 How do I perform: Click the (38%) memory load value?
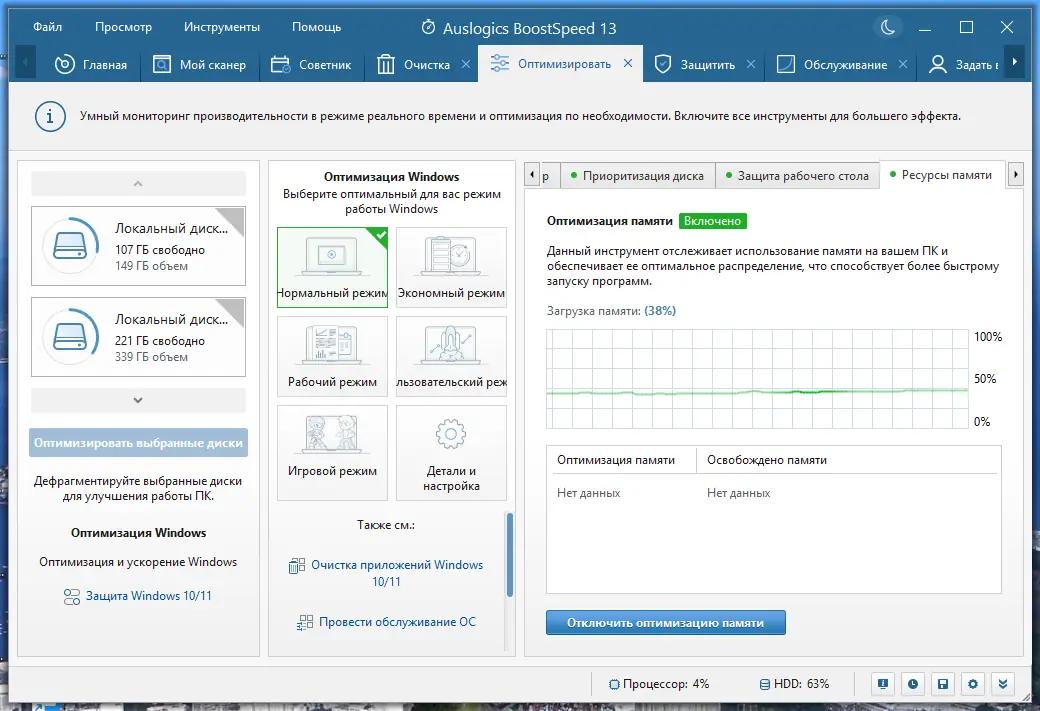tap(660, 310)
